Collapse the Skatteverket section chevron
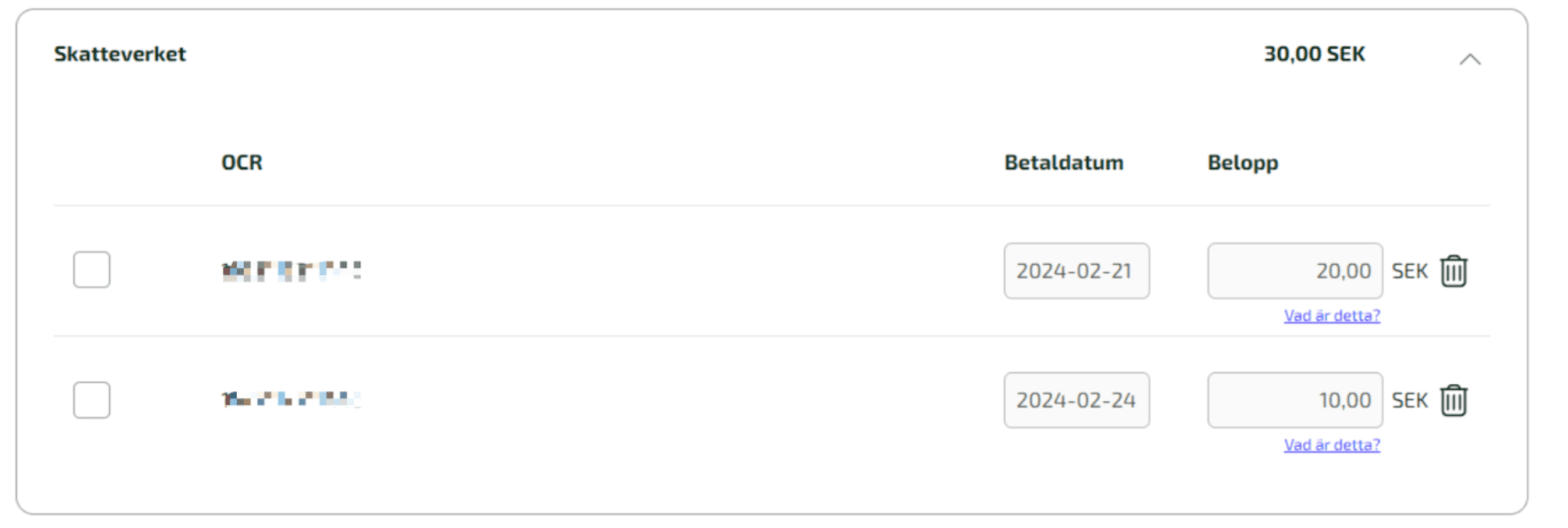Viewport: 1568px width, 528px height. [x=1470, y=59]
